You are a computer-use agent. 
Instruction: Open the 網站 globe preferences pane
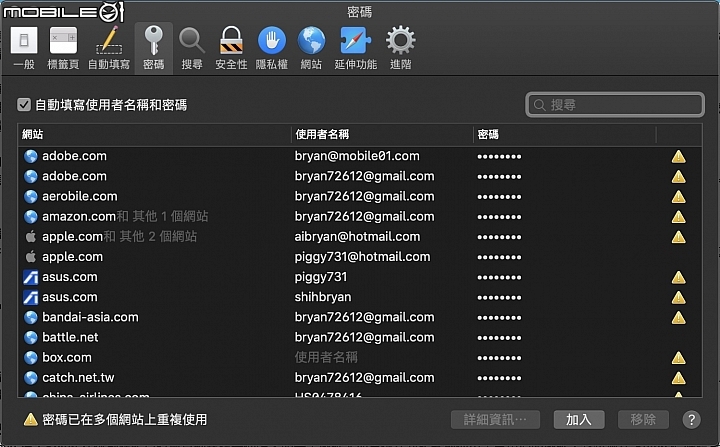pos(311,48)
